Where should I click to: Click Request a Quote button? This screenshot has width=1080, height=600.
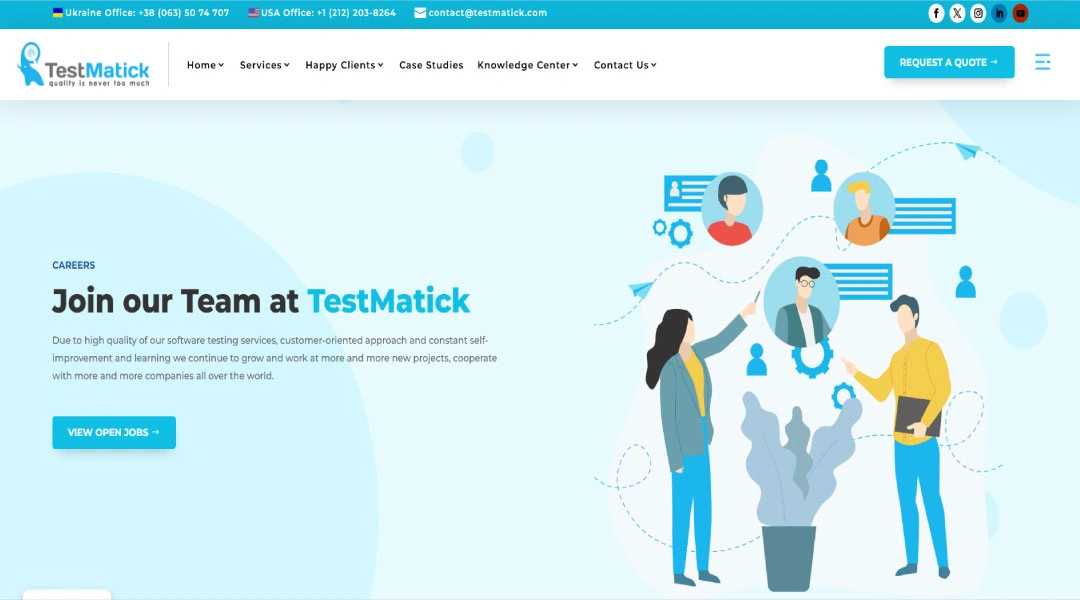(949, 62)
